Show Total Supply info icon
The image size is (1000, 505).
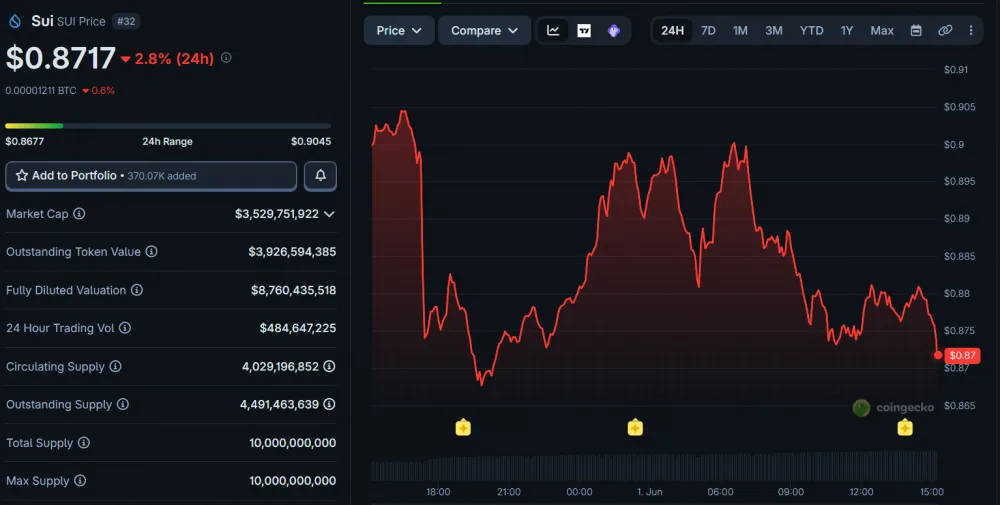coord(84,443)
